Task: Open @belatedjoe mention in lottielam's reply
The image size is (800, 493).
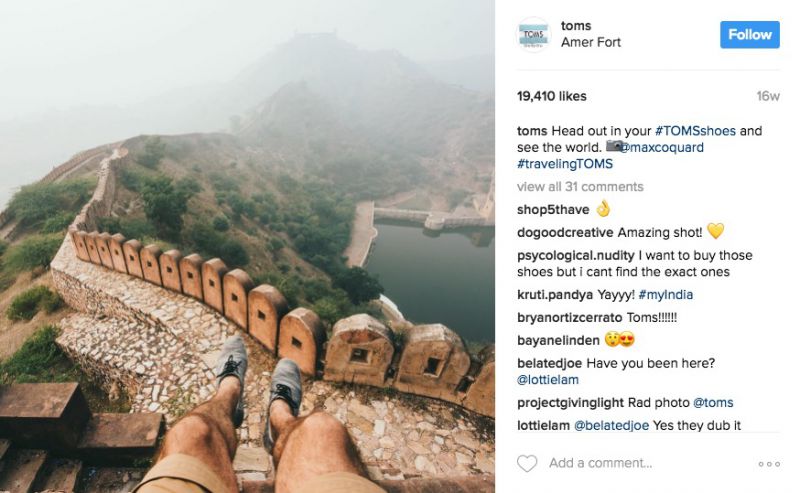Action: tap(611, 426)
